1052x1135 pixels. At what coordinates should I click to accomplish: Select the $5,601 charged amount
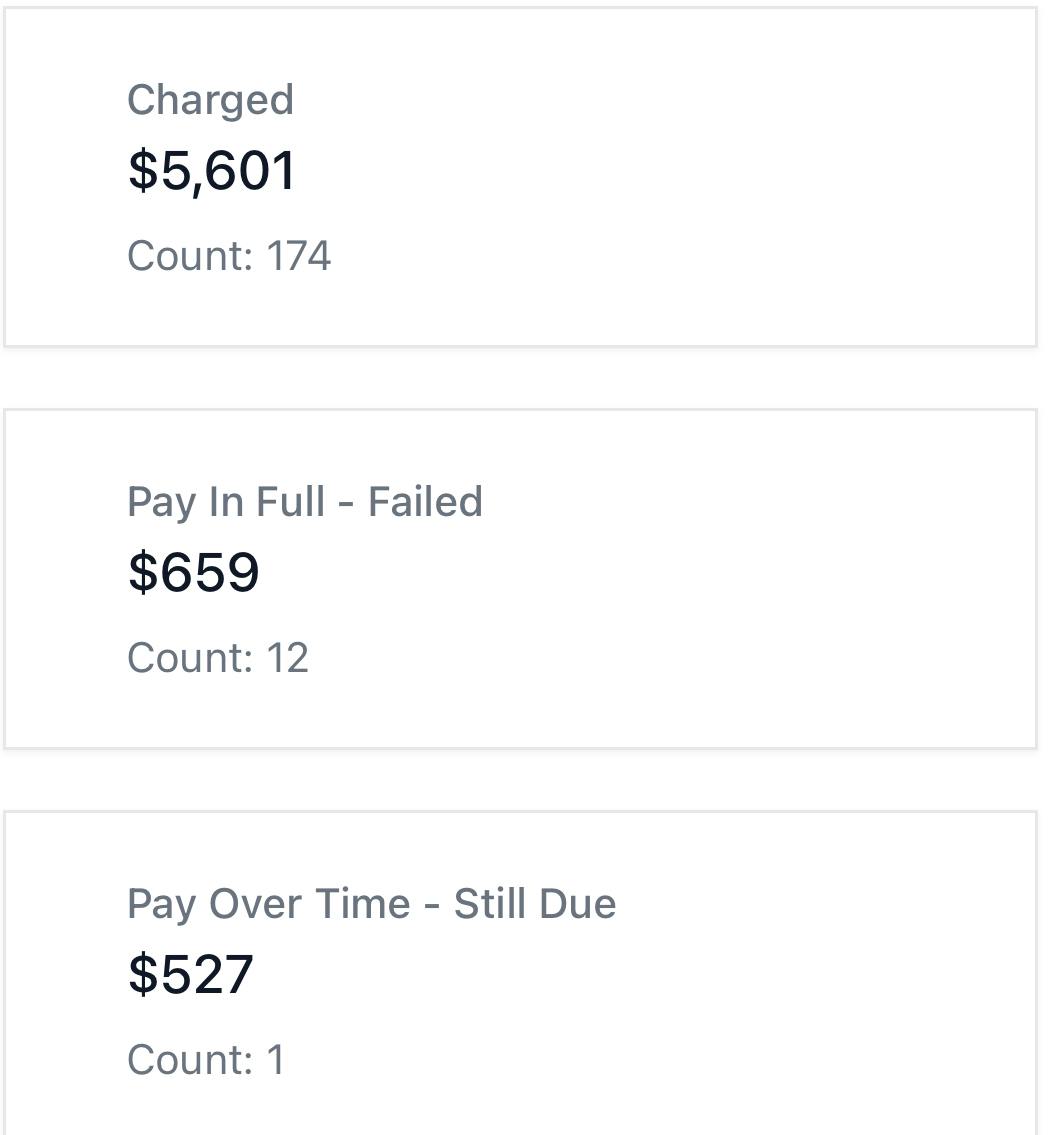tap(212, 170)
